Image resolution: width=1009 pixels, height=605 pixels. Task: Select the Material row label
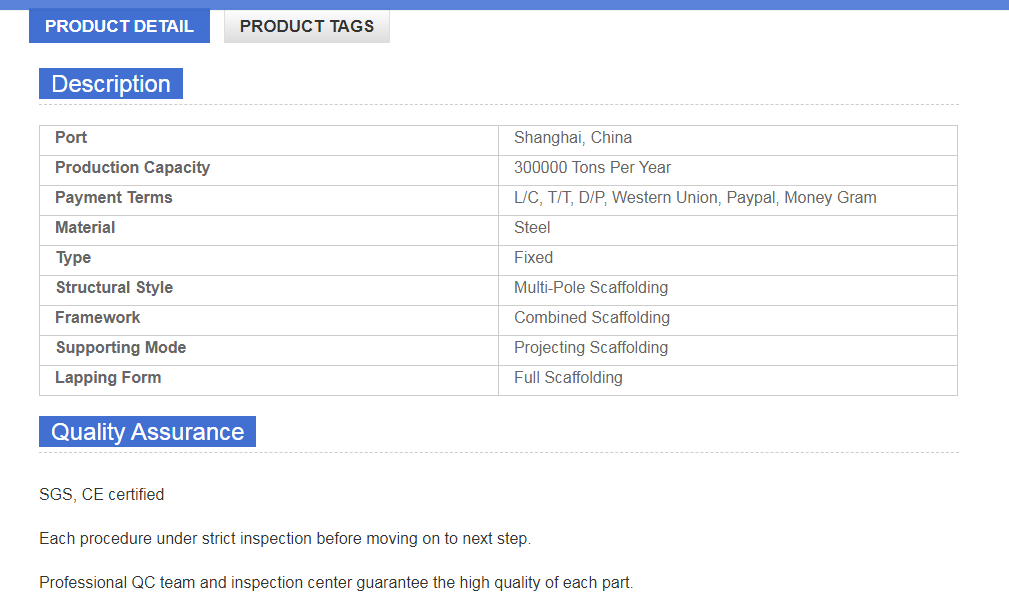pos(85,228)
